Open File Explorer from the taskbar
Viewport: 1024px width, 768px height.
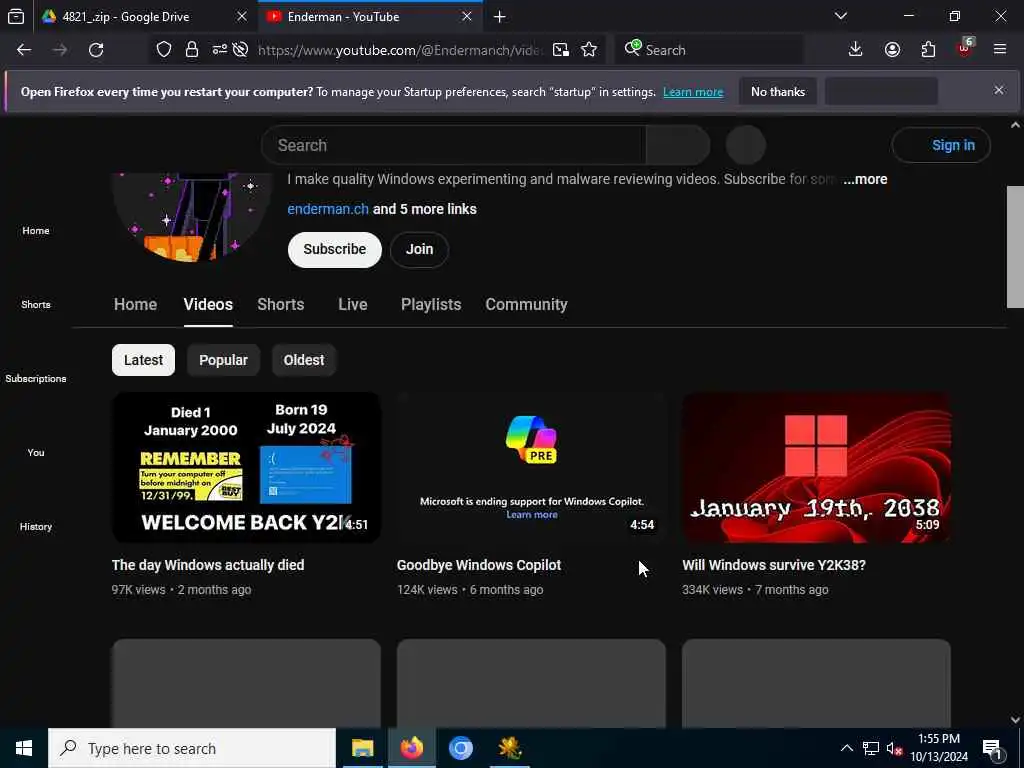tap(362, 748)
